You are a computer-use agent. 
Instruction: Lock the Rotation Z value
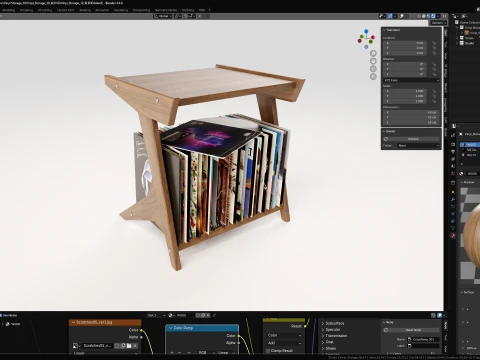pos(434,74)
